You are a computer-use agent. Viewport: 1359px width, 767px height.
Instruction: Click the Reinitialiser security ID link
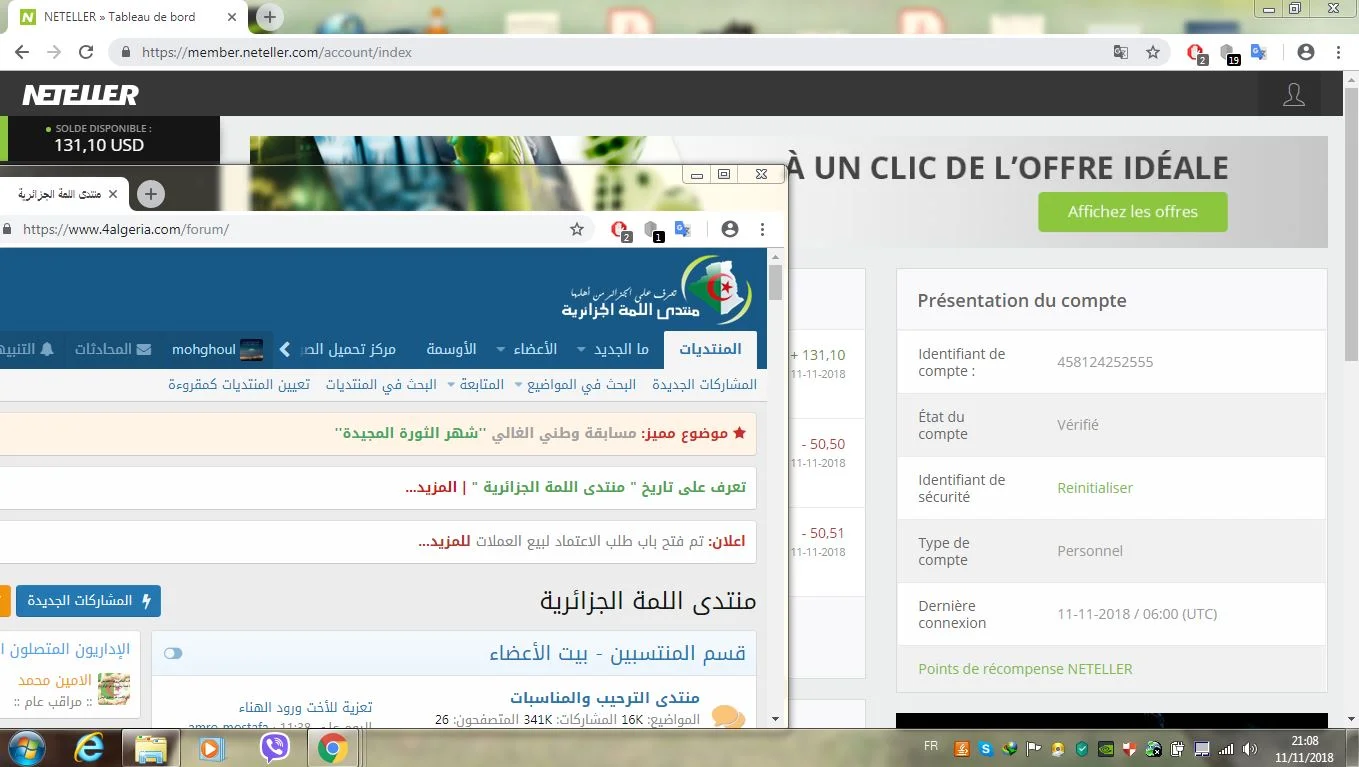tap(1095, 488)
